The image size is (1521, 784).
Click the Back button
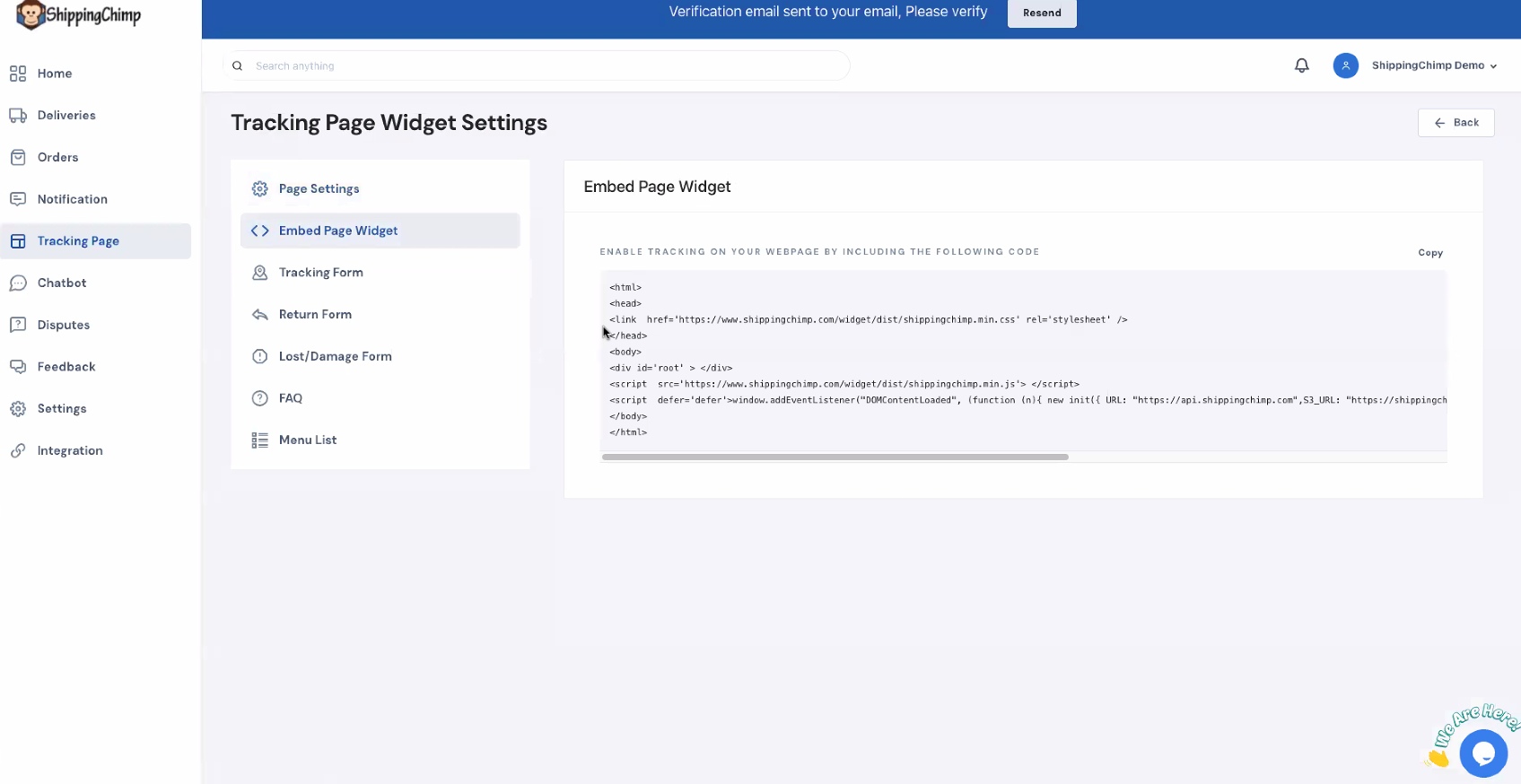1455,123
